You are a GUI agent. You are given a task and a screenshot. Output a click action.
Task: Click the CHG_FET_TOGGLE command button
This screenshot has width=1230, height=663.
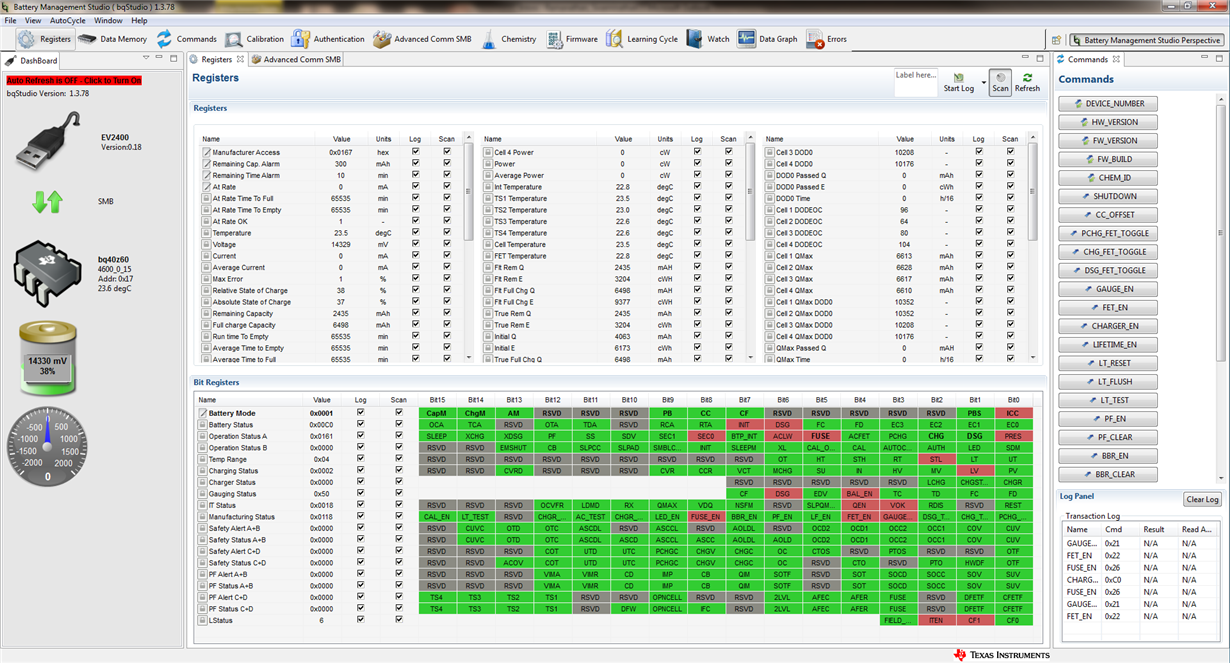pyautogui.click(x=1108, y=252)
